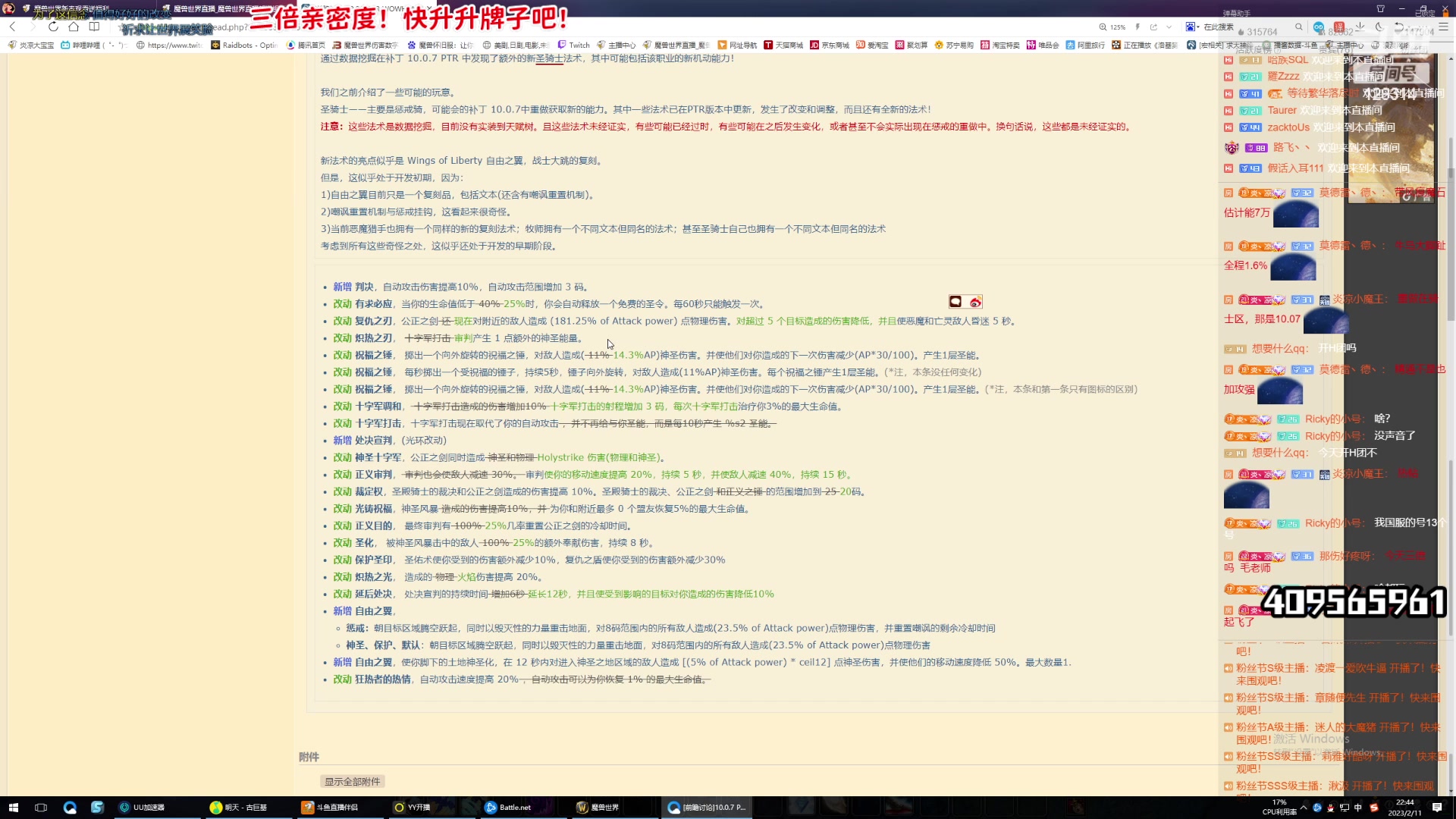Open the Twitch bookmark
Viewport: 1456px width, 819px height.
pos(573,45)
